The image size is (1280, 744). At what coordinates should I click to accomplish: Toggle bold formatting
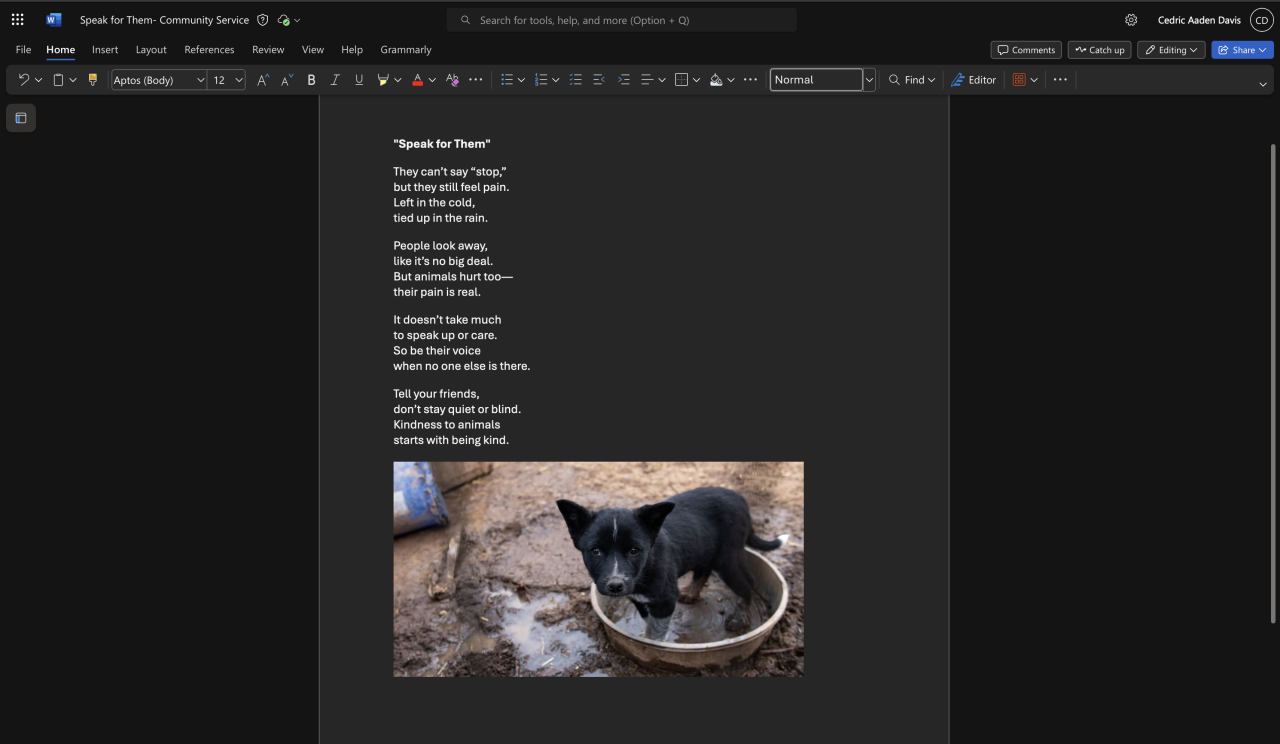[311, 80]
